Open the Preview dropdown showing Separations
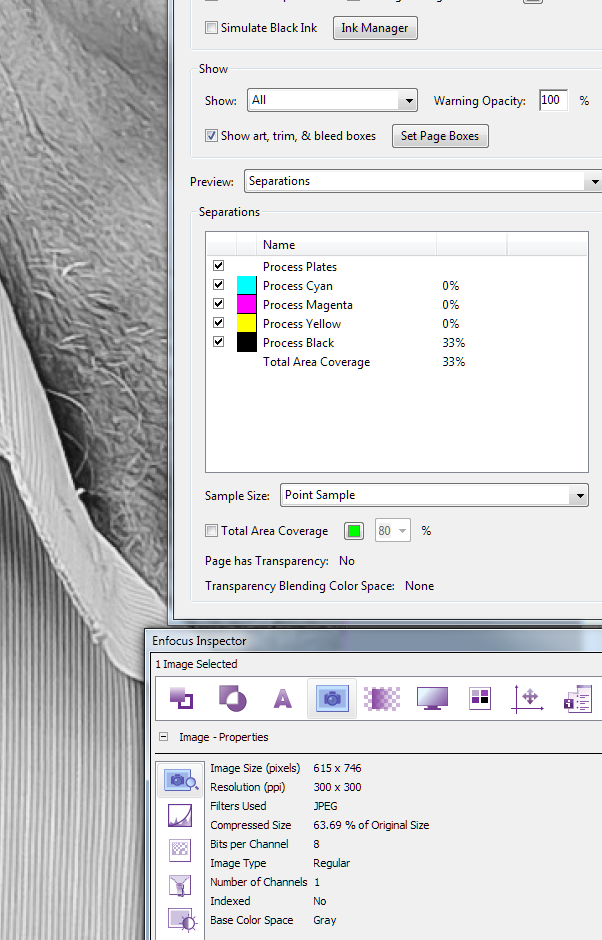Image resolution: width=602 pixels, height=940 pixels. pyautogui.click(x=422, y=181)
